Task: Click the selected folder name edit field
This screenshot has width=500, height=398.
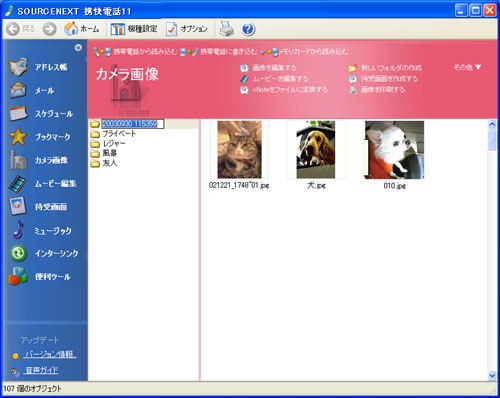Action: click(x=132, y=124)
